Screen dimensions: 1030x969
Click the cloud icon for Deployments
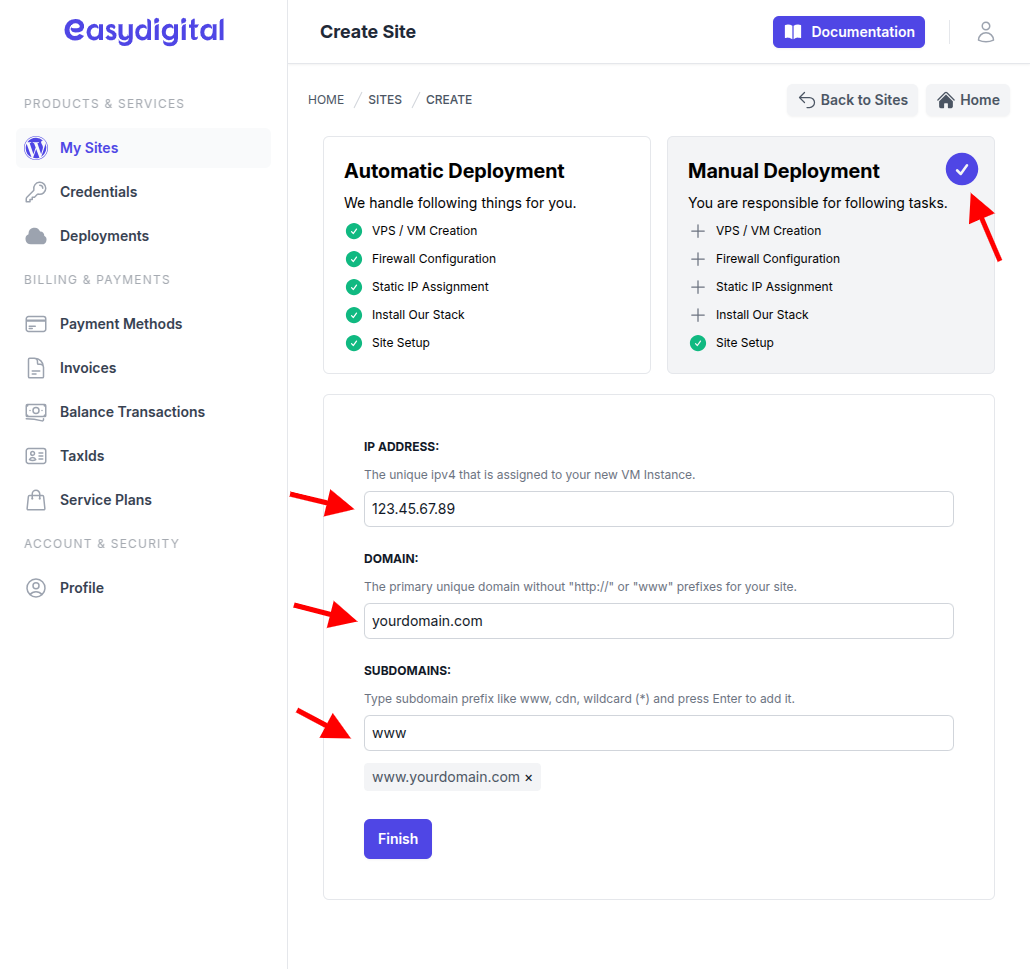pyautogui.click(x=36, y=236)
